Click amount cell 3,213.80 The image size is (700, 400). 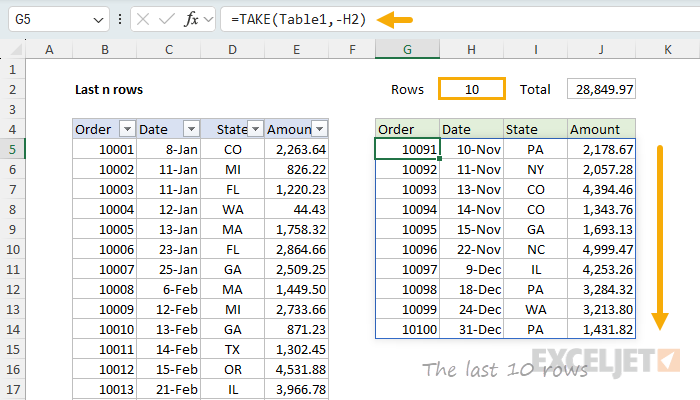click(601, 309)
